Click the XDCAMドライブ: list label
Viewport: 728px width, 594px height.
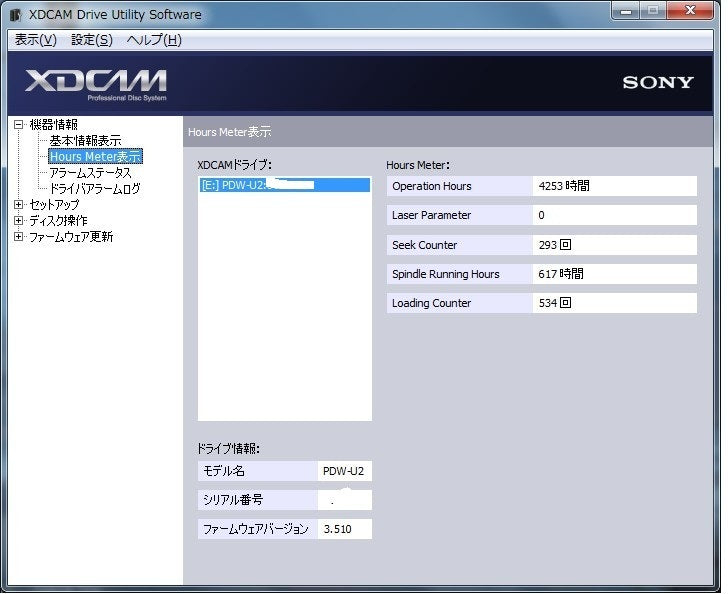tap(234, 165)
